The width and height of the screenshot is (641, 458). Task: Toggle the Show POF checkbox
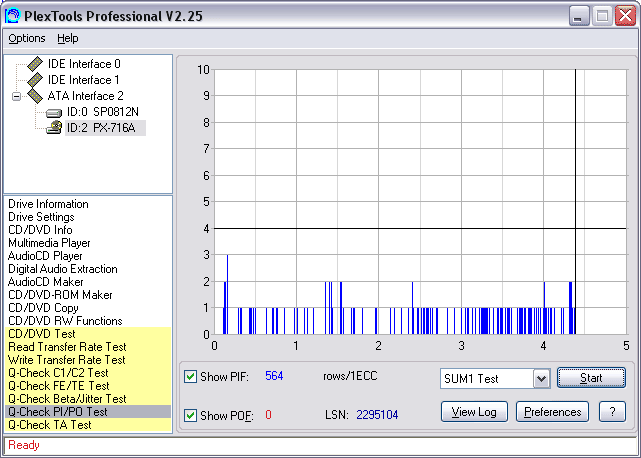[x=190, y=415]
